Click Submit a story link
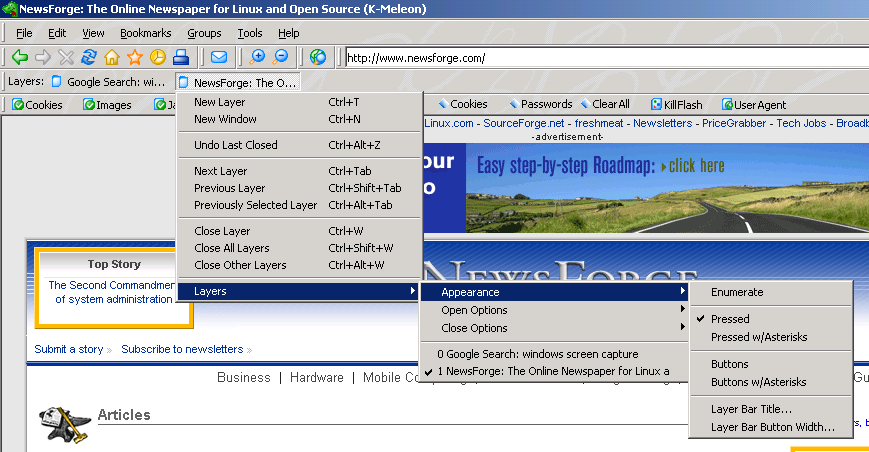Viewport: 869px width, 452px height. point(69,349)
